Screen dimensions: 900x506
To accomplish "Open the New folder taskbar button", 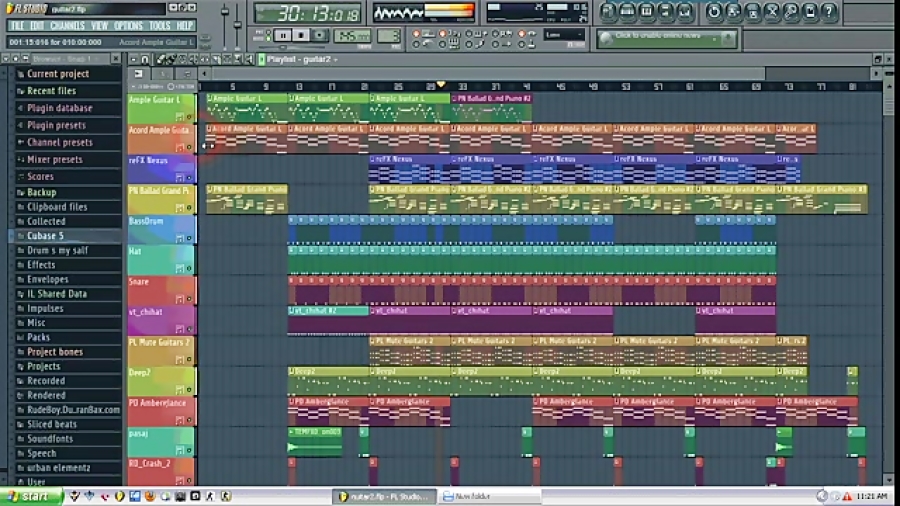I will 489,496.
